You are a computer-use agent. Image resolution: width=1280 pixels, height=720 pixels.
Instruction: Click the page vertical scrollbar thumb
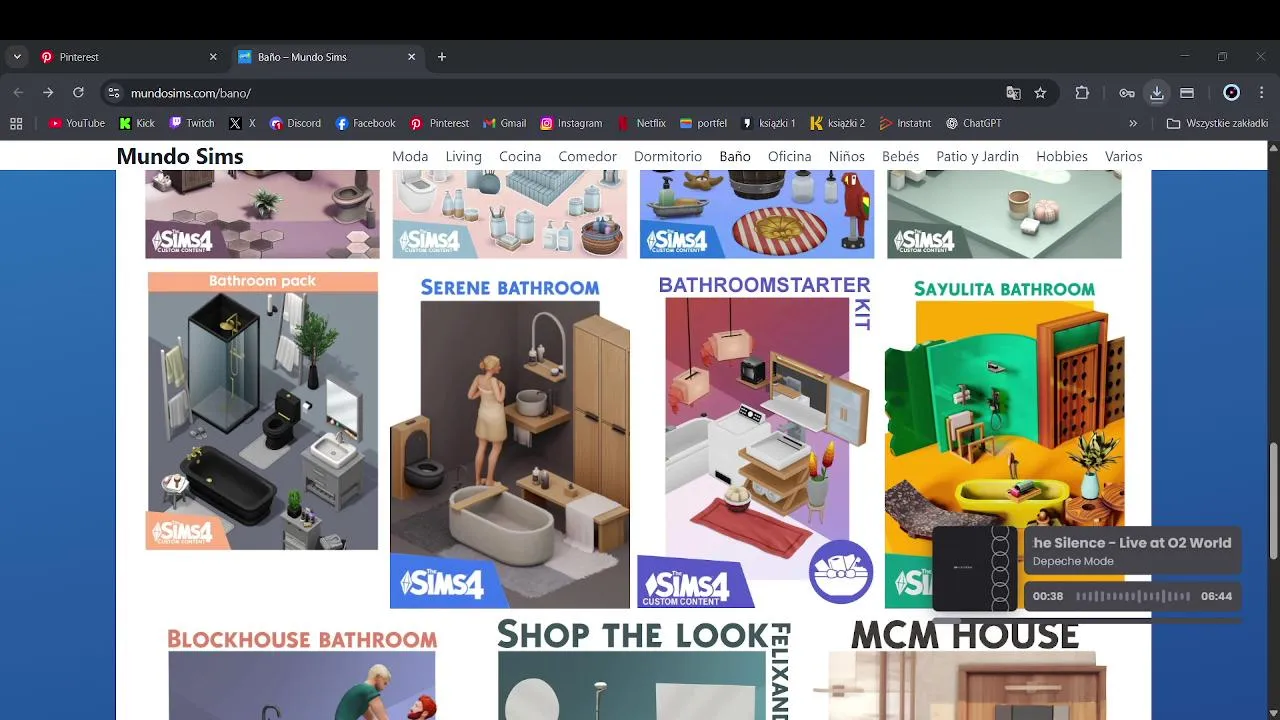coord(1273,502)
